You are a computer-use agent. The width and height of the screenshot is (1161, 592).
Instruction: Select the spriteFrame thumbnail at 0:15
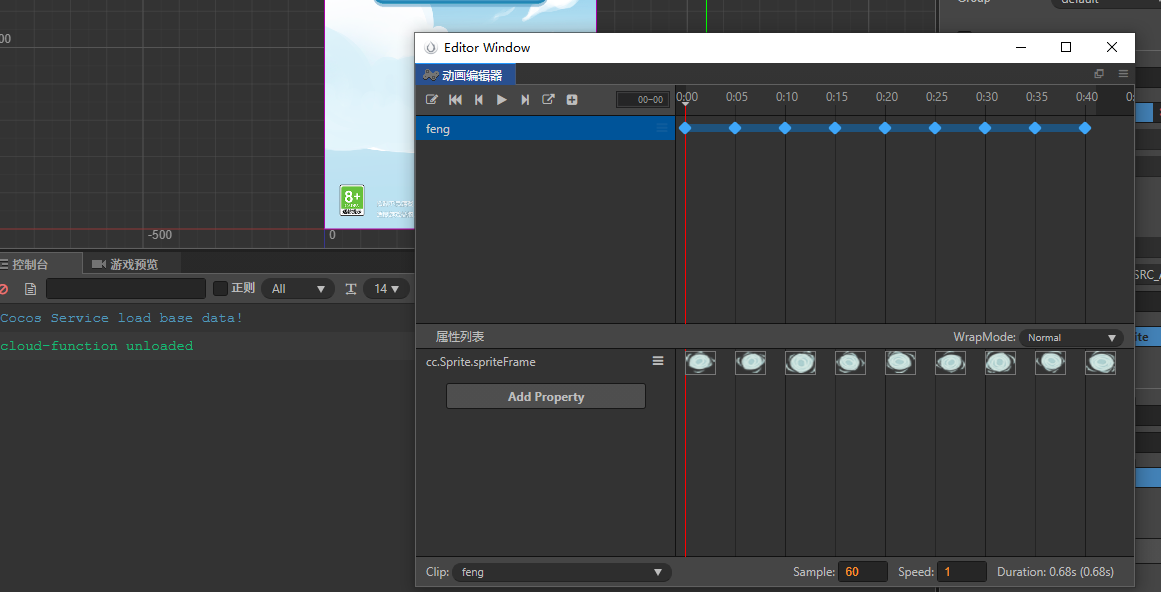pyautogui.click(x=850, y=363)
